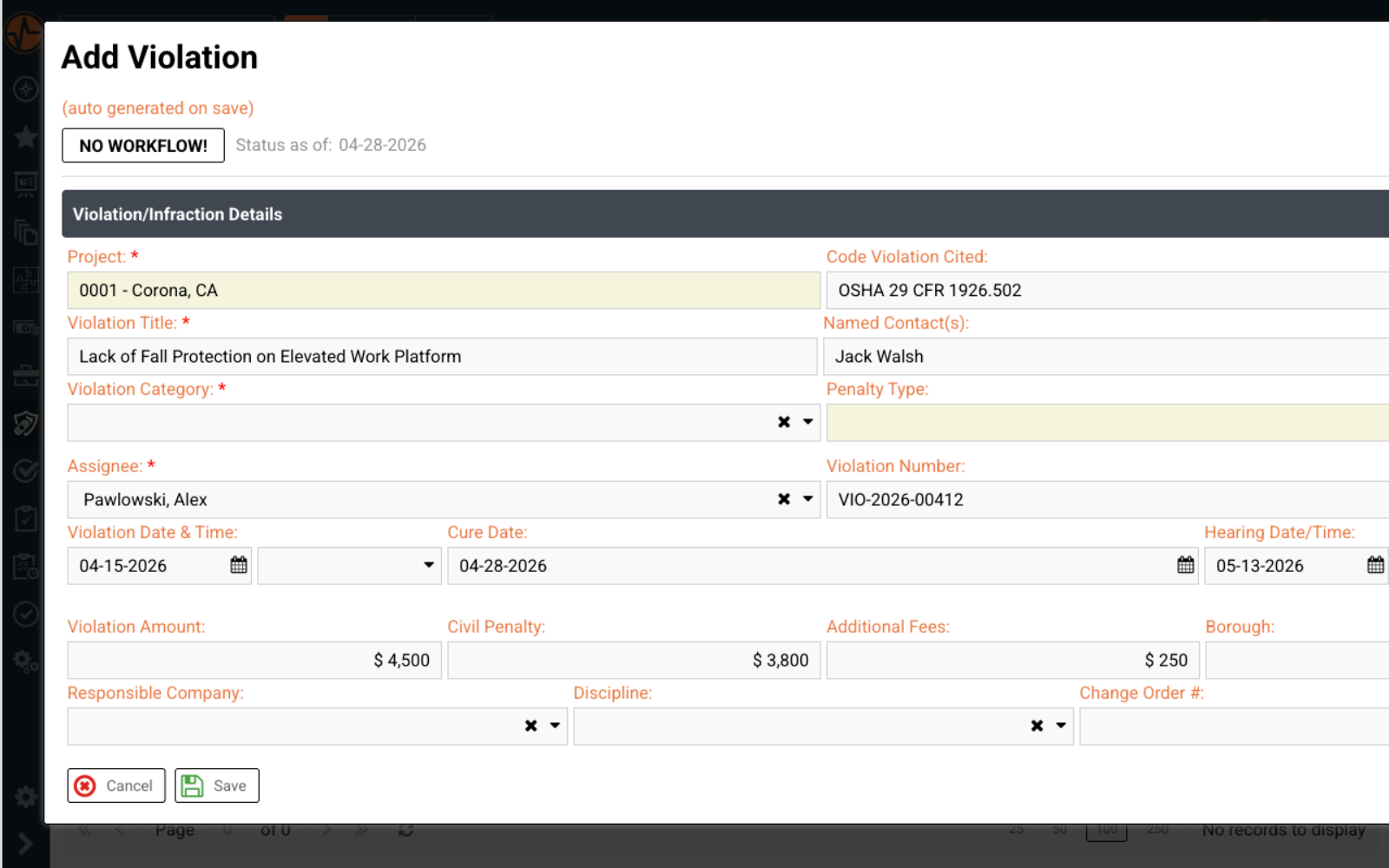Viewport: 1389px width, 868px height.
Task: Open the clipboard clock icon in sidebar
Action: click(x=25, y=566)
